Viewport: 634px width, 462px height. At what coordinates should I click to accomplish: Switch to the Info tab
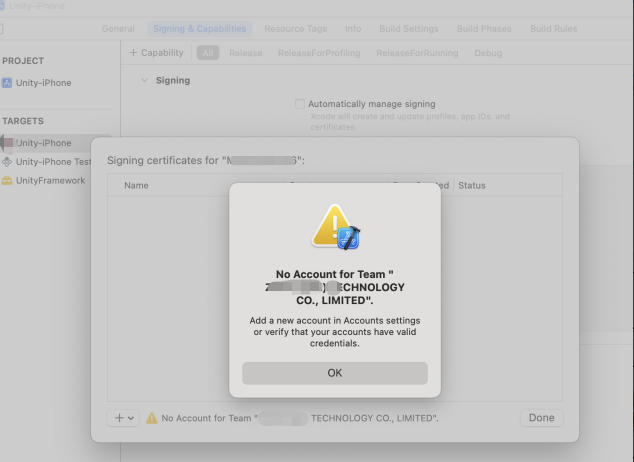(353, 29)
